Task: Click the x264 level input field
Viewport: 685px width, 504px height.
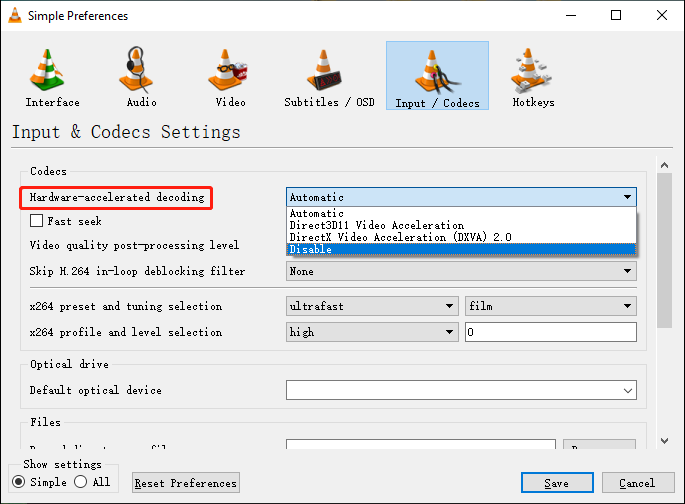Action: 551,332
